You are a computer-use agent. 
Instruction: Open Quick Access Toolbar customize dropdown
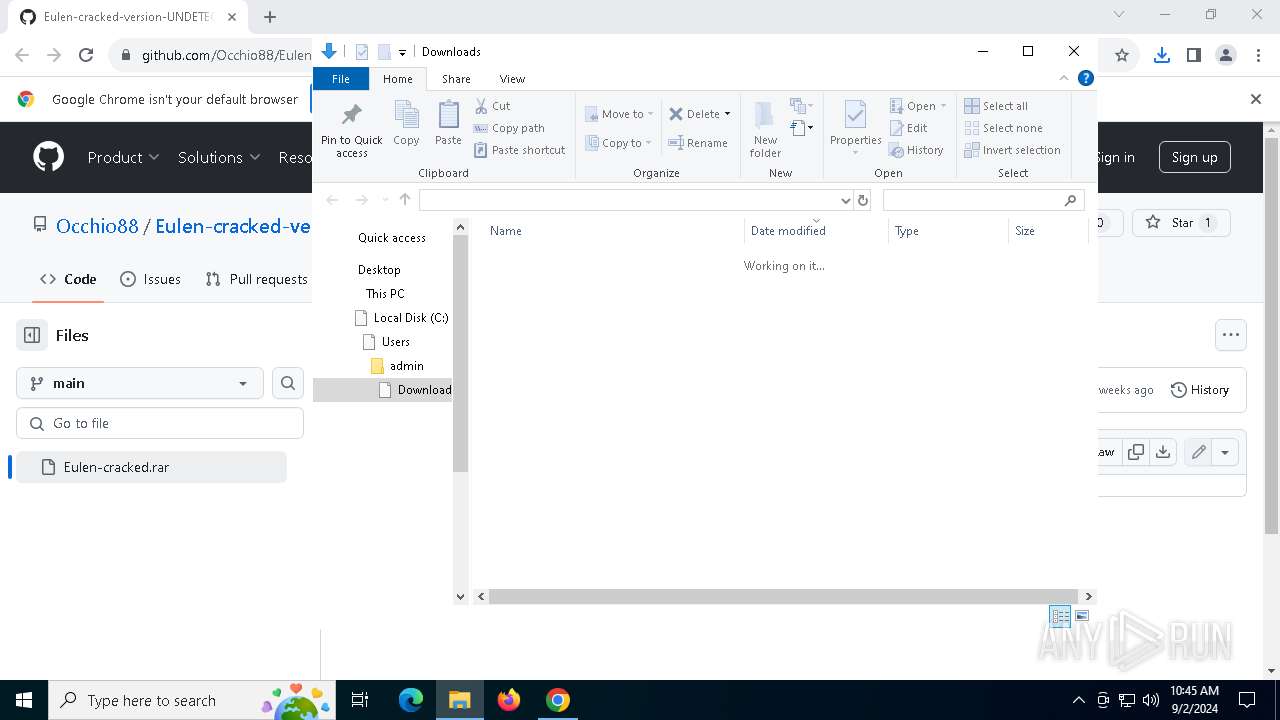[402, 52]
